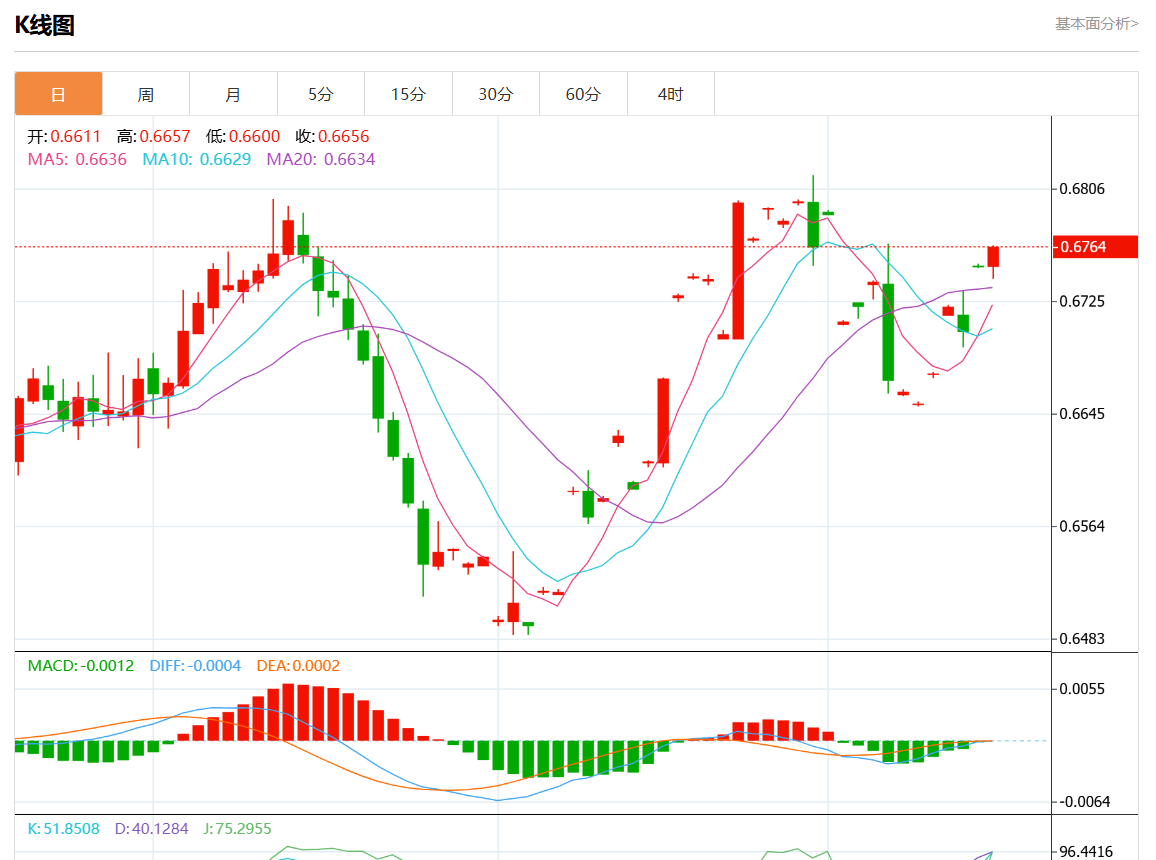The image size is (1156, 860).
Task: Click the red 0.6764 current price label
Action: tap(1095, 247)
